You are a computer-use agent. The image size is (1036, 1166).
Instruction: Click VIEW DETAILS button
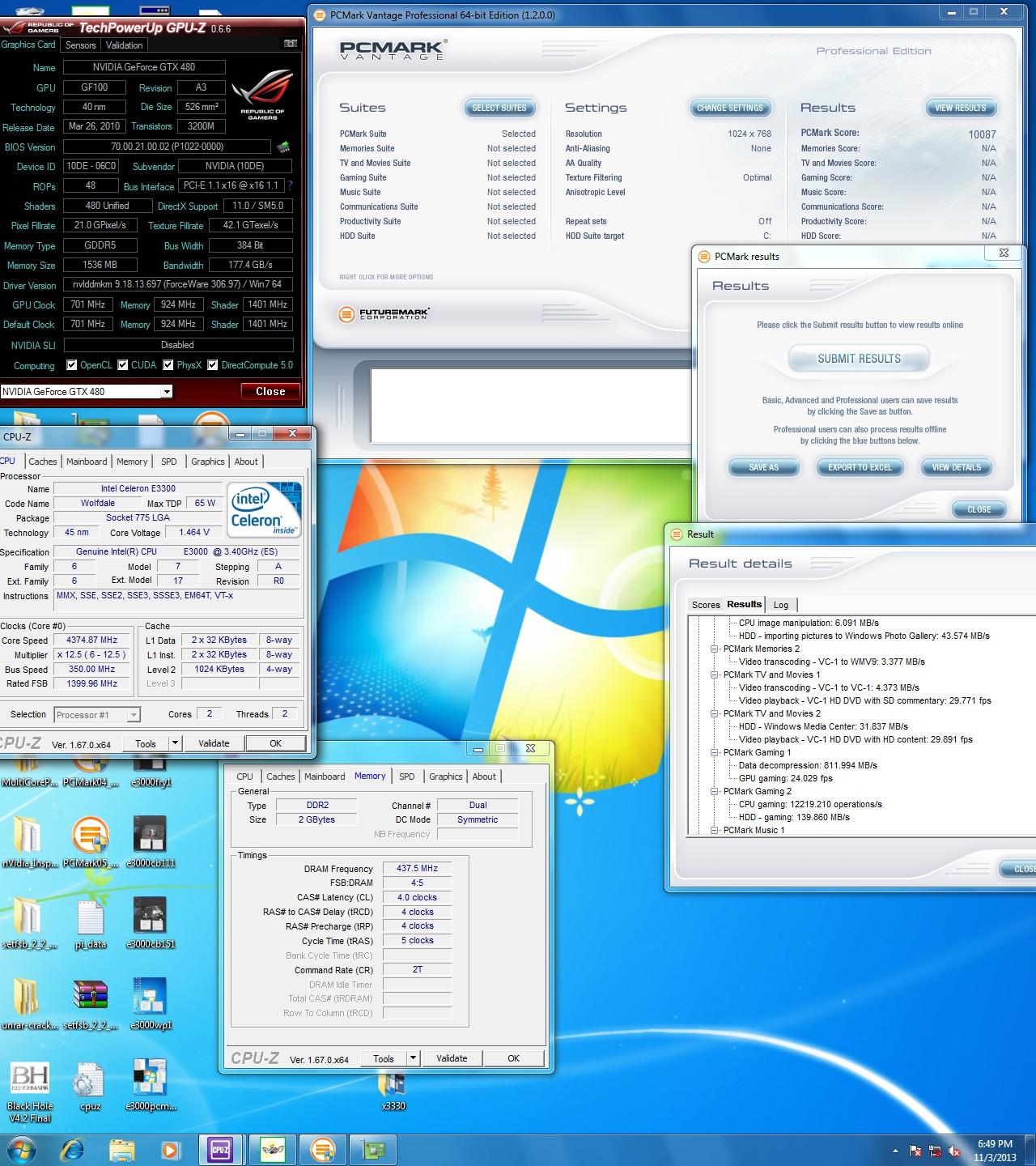point(956,467)
